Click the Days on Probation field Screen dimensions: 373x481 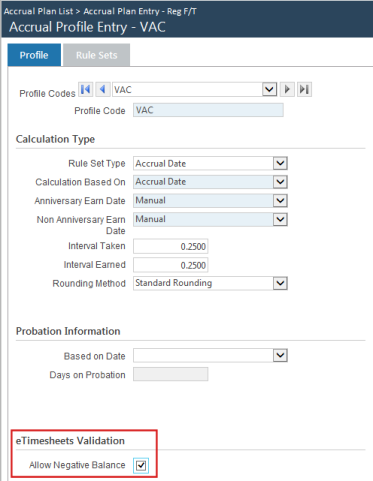(171, 374)
